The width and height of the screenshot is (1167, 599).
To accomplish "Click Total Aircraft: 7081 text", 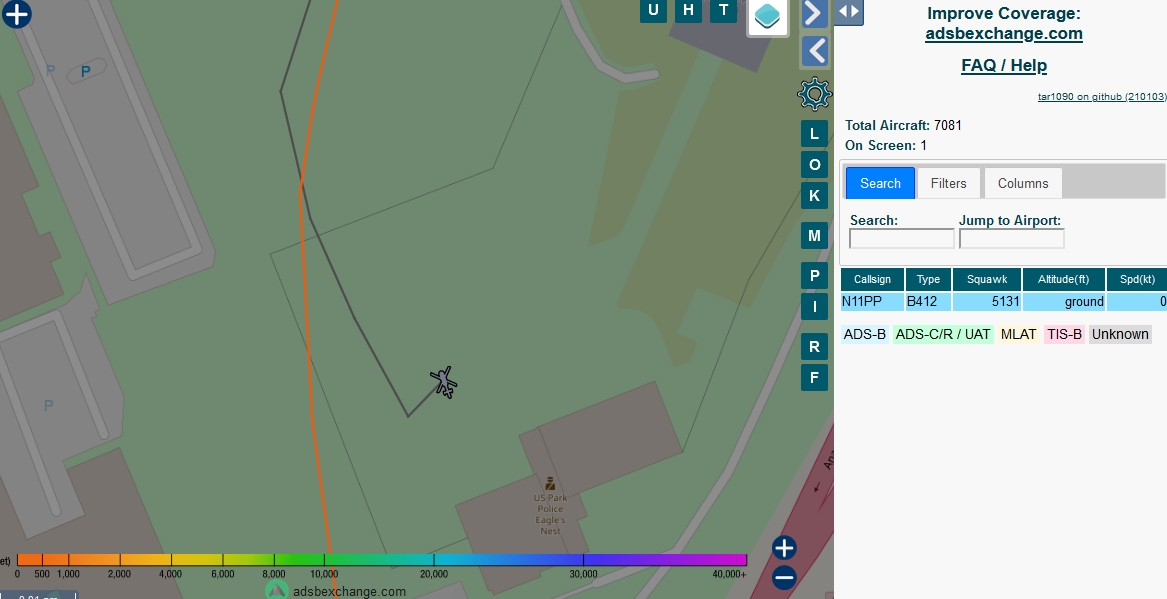I will click(903, 125).
